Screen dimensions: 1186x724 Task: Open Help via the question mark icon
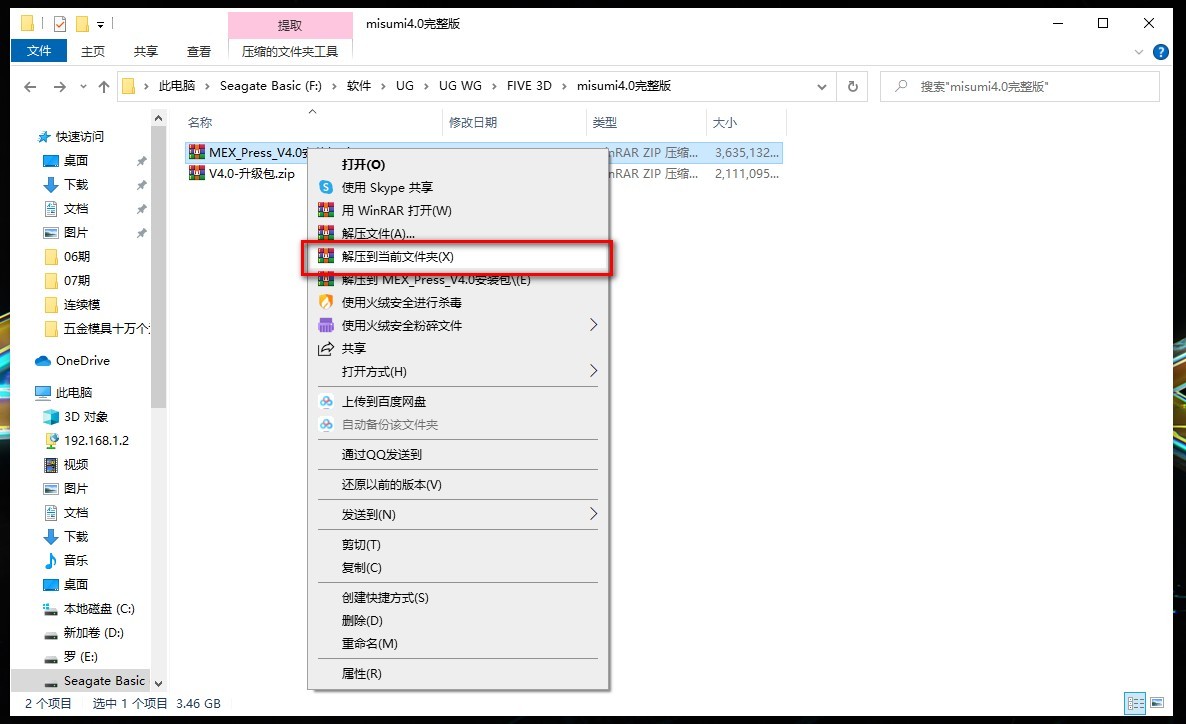1162,52
